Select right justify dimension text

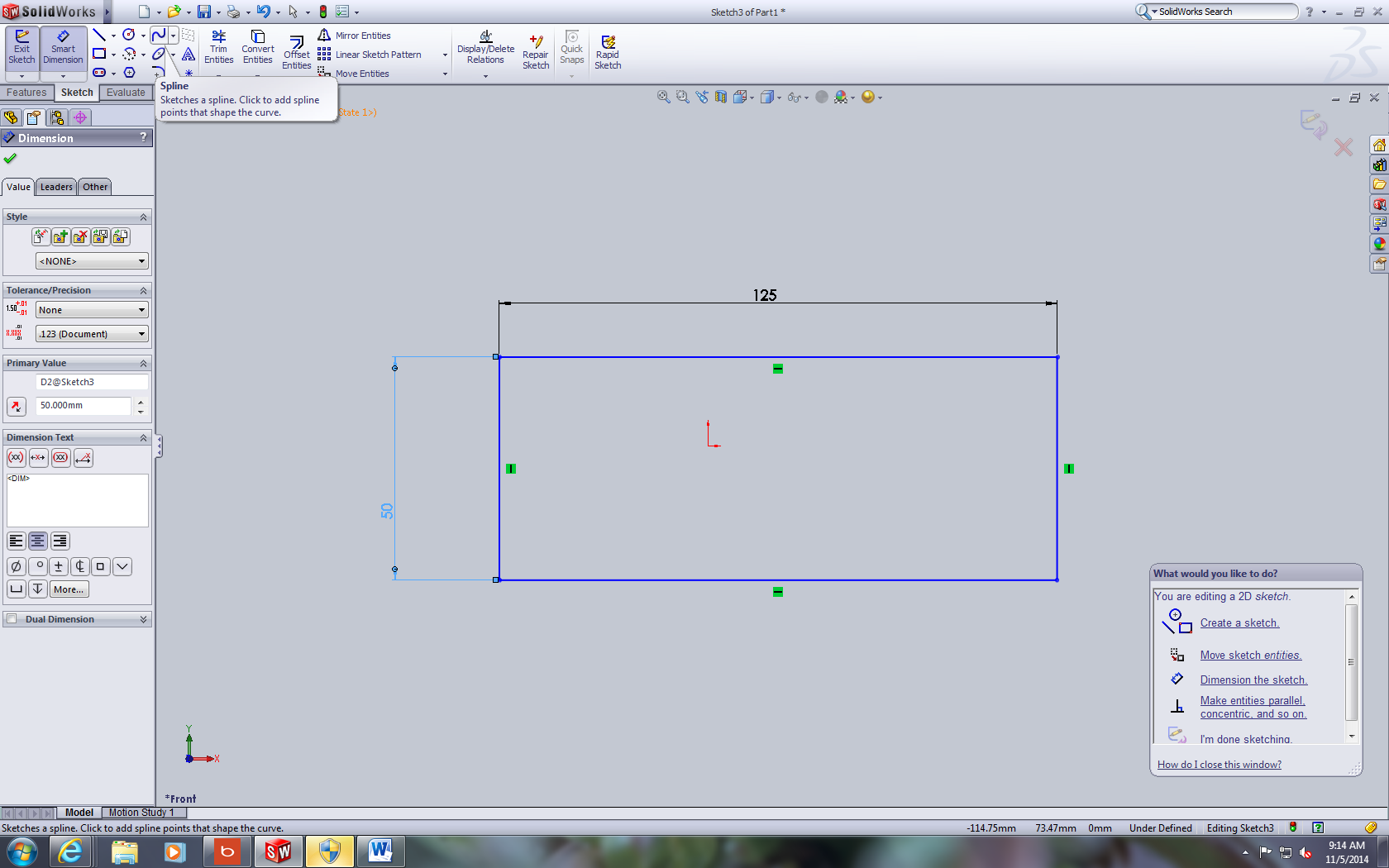(60, 541)
